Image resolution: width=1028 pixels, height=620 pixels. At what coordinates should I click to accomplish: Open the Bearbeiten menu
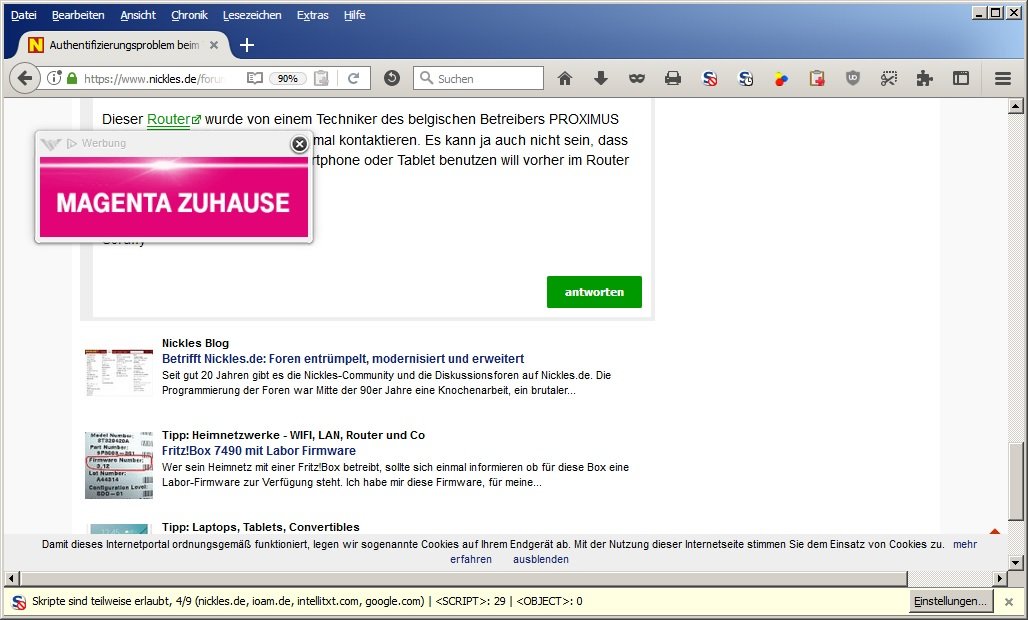pos(78,15)
